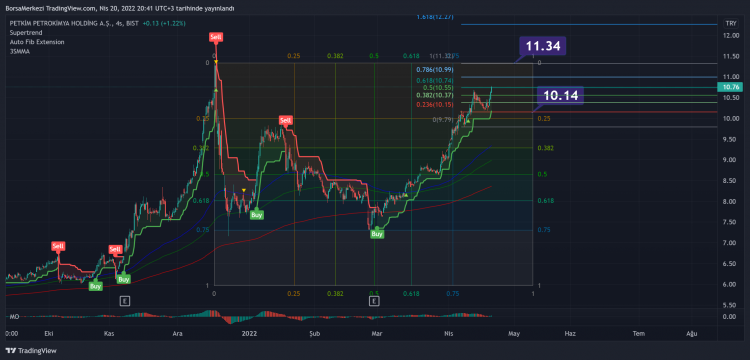This screenshot has width=750, height=360.
Task: Click the Buy marker below the March low
Action: click(x=377, y=234)
